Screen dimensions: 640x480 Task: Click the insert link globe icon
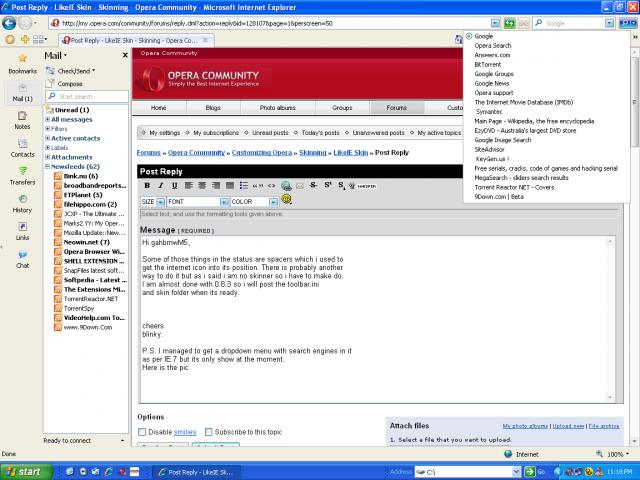click(x=286, y=186)
